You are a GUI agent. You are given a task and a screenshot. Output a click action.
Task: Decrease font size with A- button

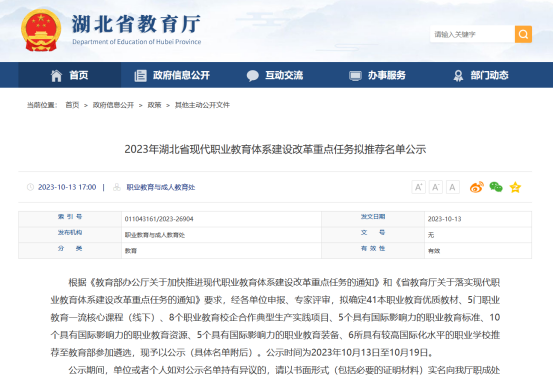[436, 187]
